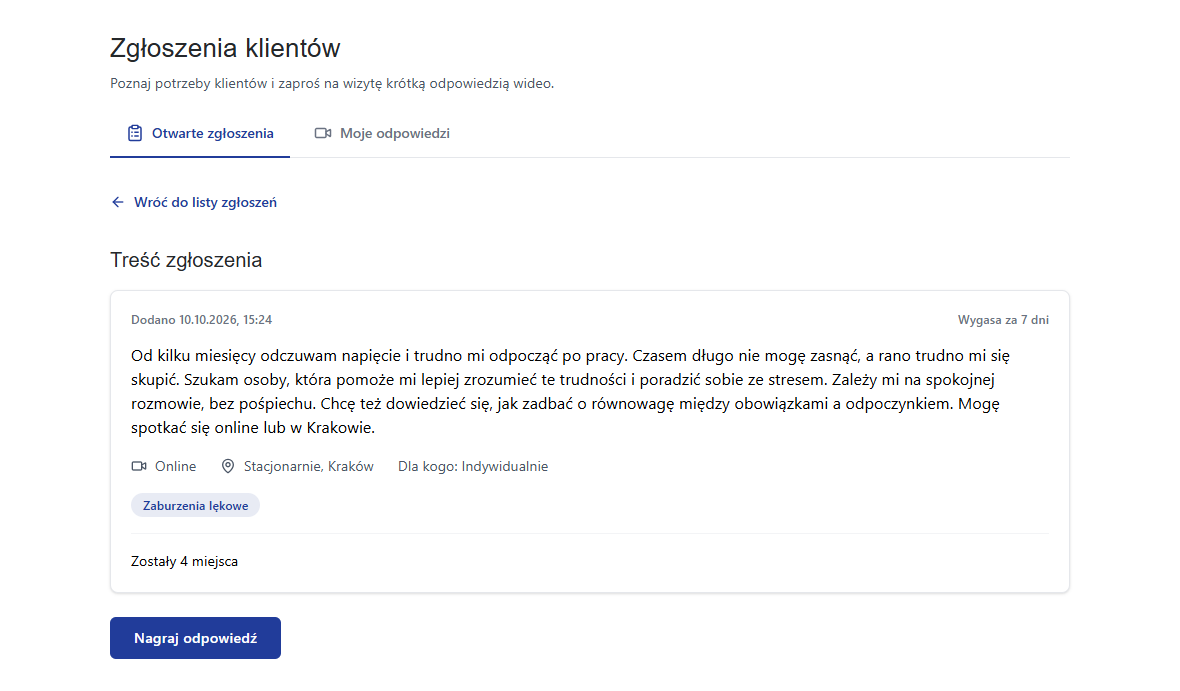Go back via Wróć do listy zgłoszeń link
The image size is (1180, 691).
193,202
